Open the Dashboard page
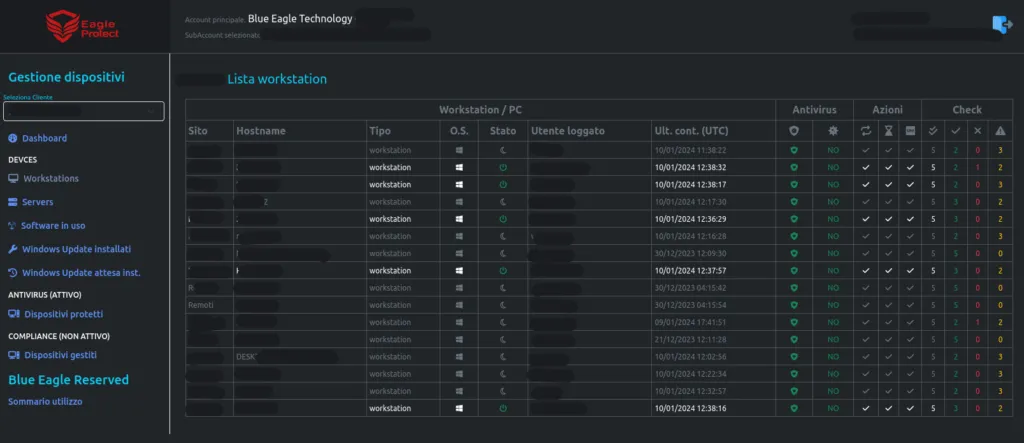The image size is (1024, 443). pyautogui.click(x=44, y=139)
